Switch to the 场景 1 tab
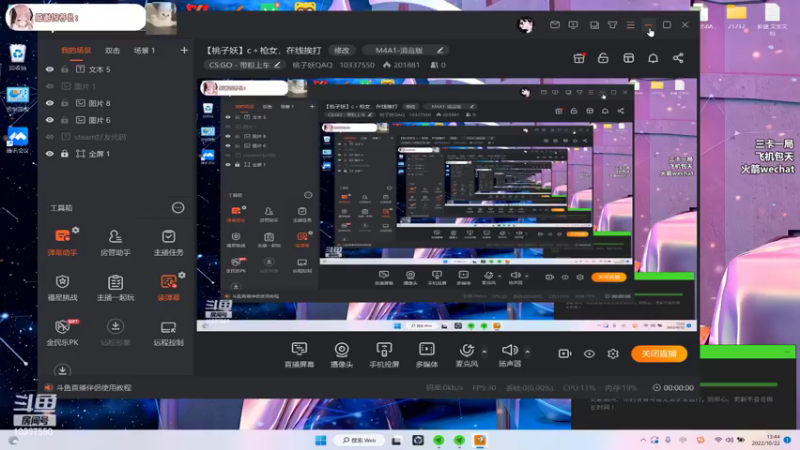 (144, 51)
